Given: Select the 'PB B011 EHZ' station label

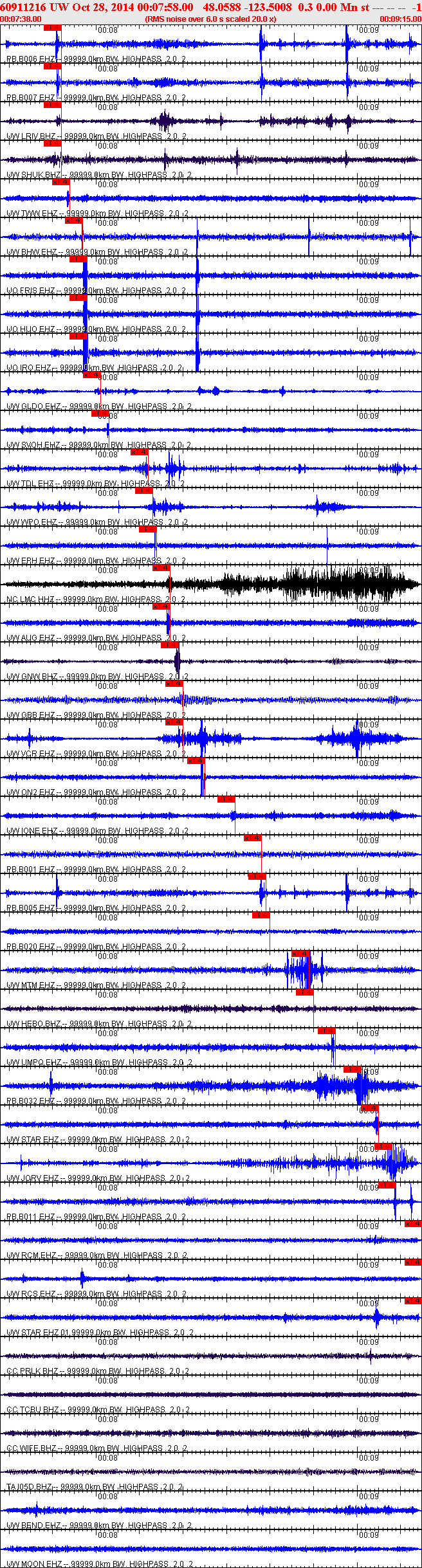Looking at the screenshot, I should 31,1217.
